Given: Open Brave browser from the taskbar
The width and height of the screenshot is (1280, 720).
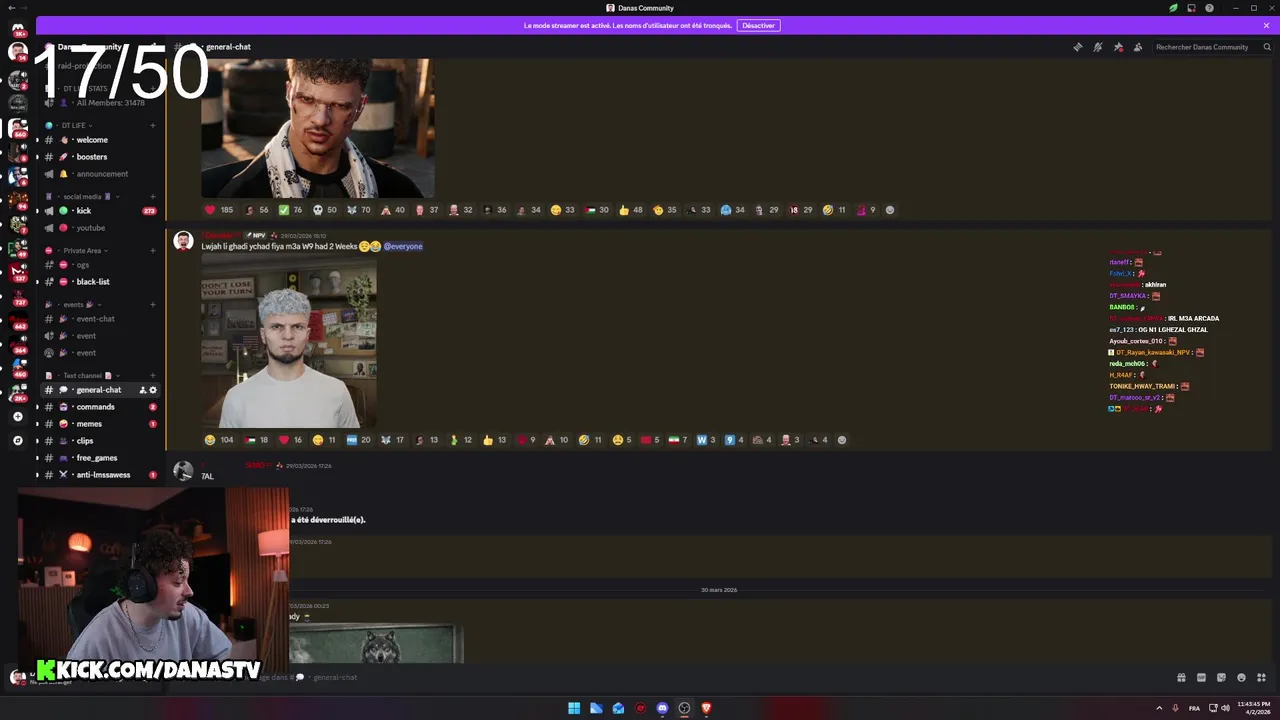Looking at the screenshot, I should coord(706,708).
